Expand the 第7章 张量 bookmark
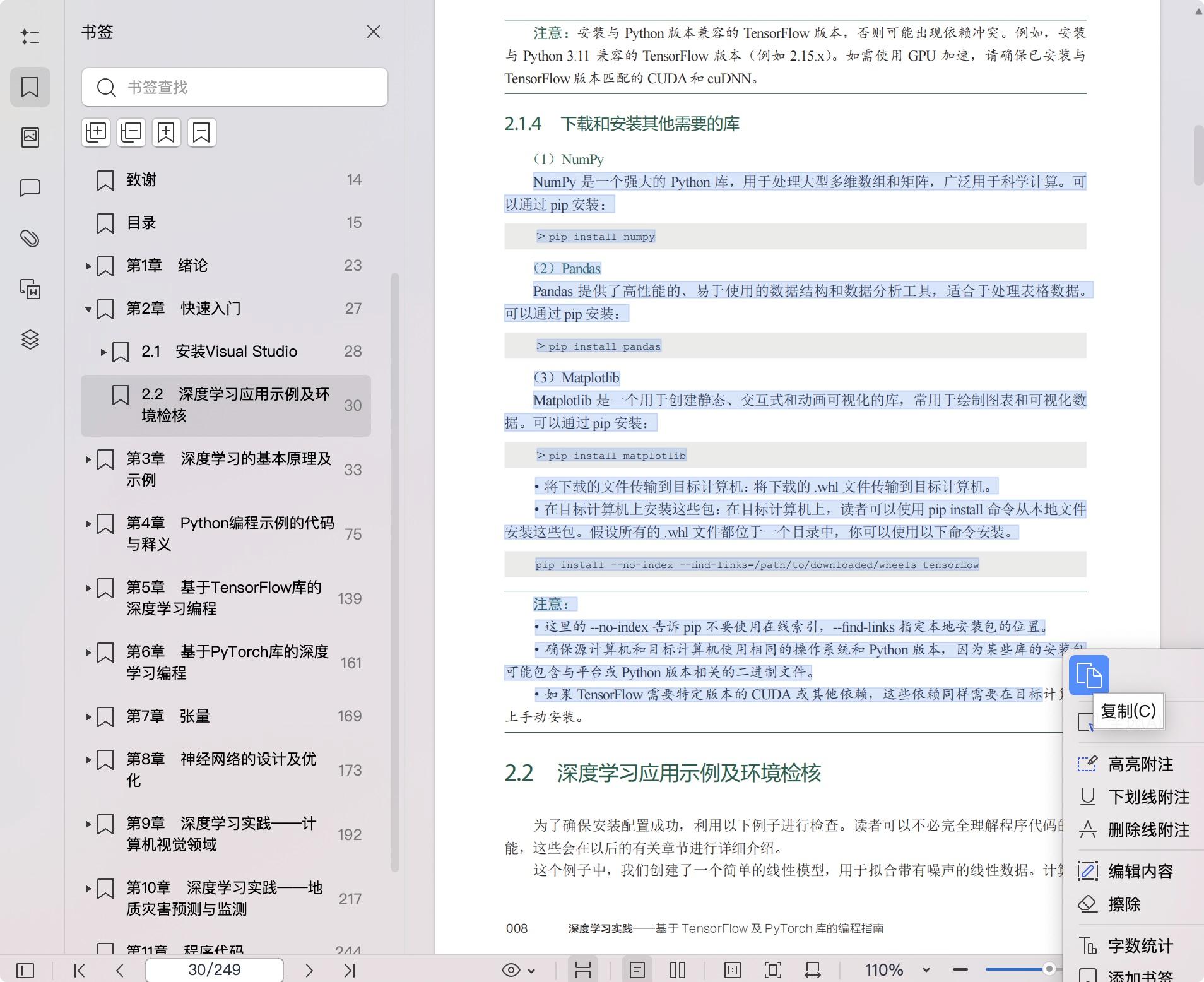 click(88, 717)
